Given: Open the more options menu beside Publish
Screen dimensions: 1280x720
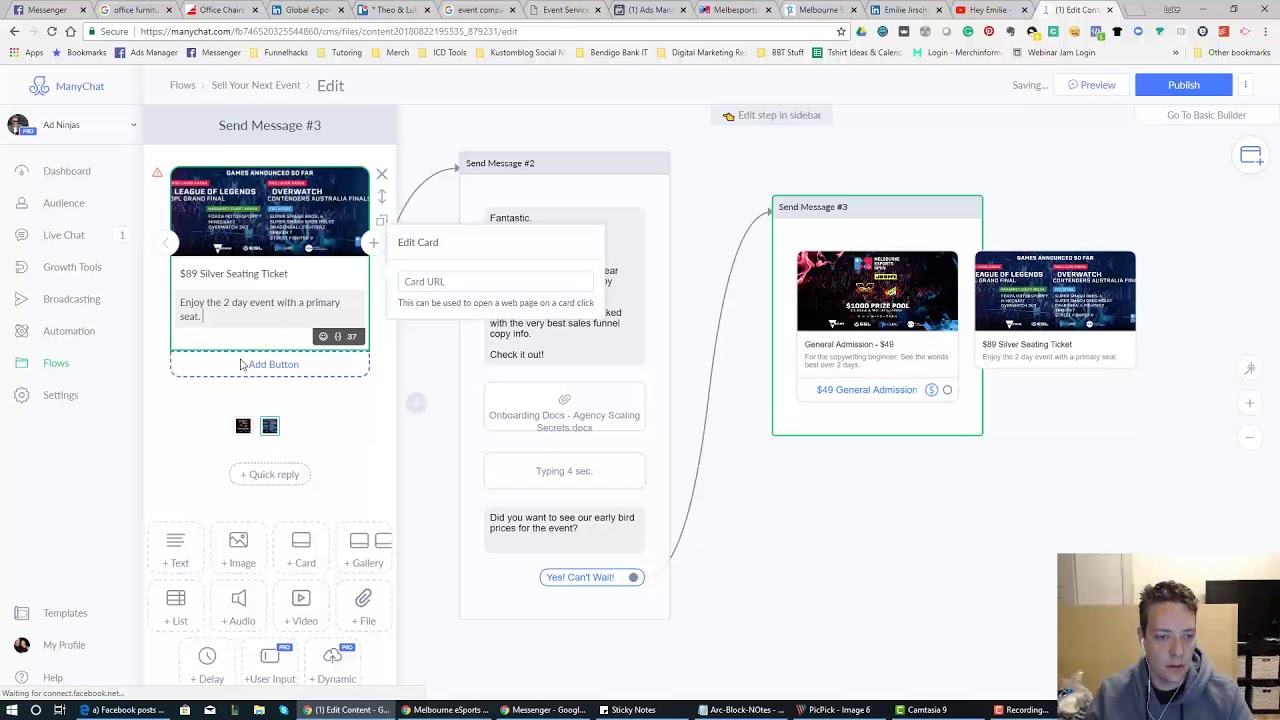Looking at the screenshot, I should [x=1245, y=85].
